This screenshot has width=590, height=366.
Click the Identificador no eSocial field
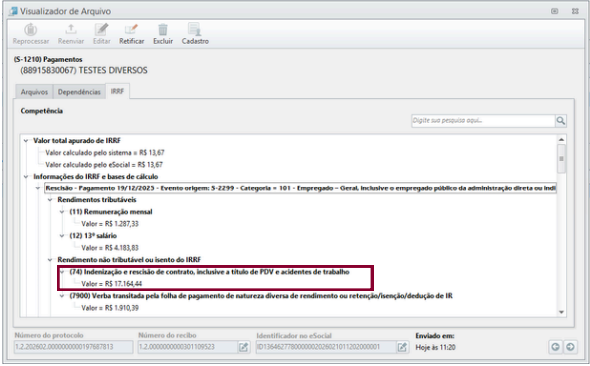tap(326, 347)
